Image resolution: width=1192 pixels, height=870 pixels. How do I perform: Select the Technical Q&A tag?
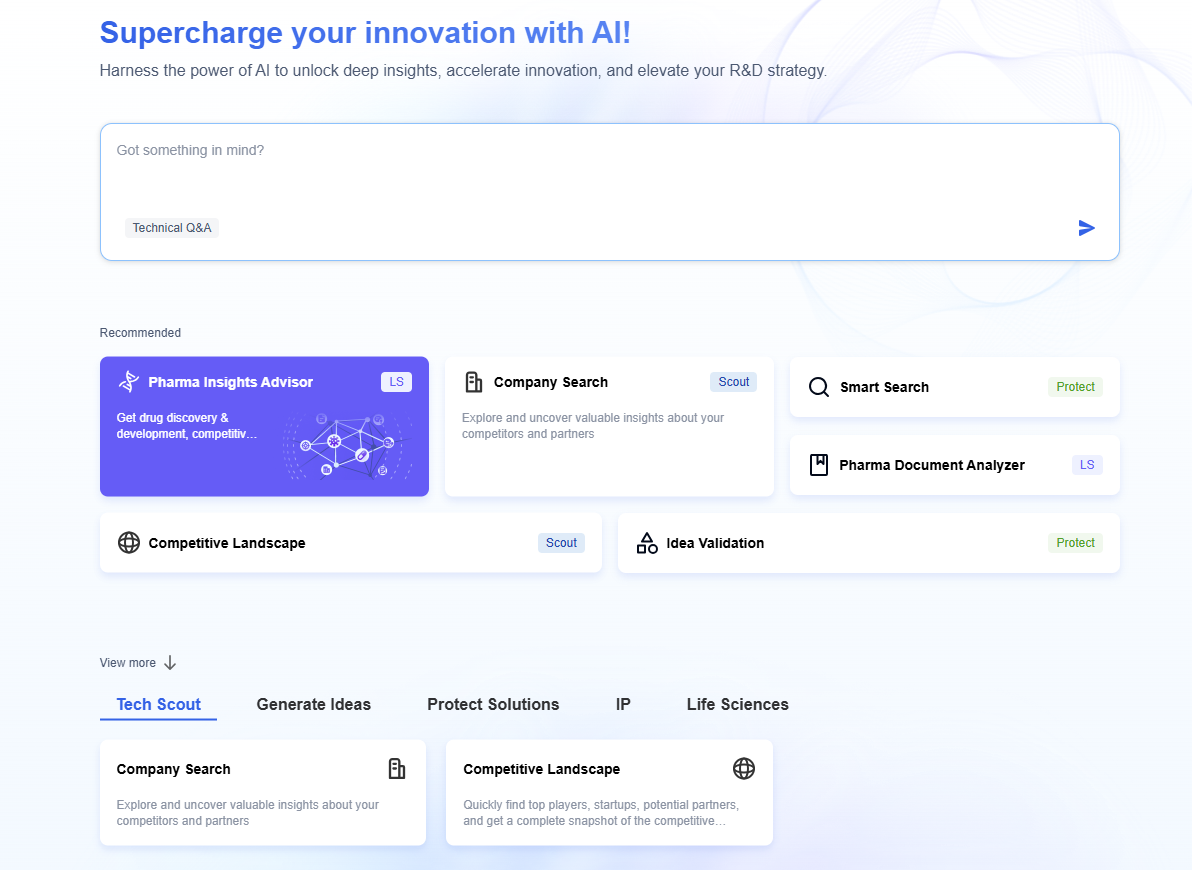(x=172, y=228)
